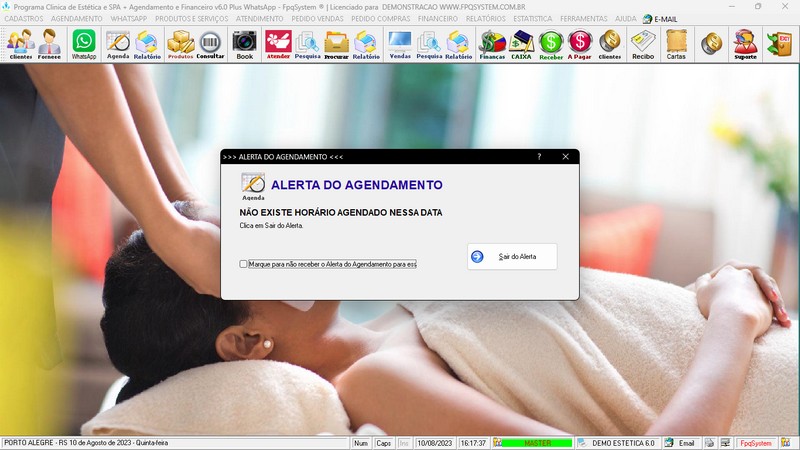Viewport: 800px width, 450px height.
Task: Click the red Atender icon
Action: click(x=278, y=44)
